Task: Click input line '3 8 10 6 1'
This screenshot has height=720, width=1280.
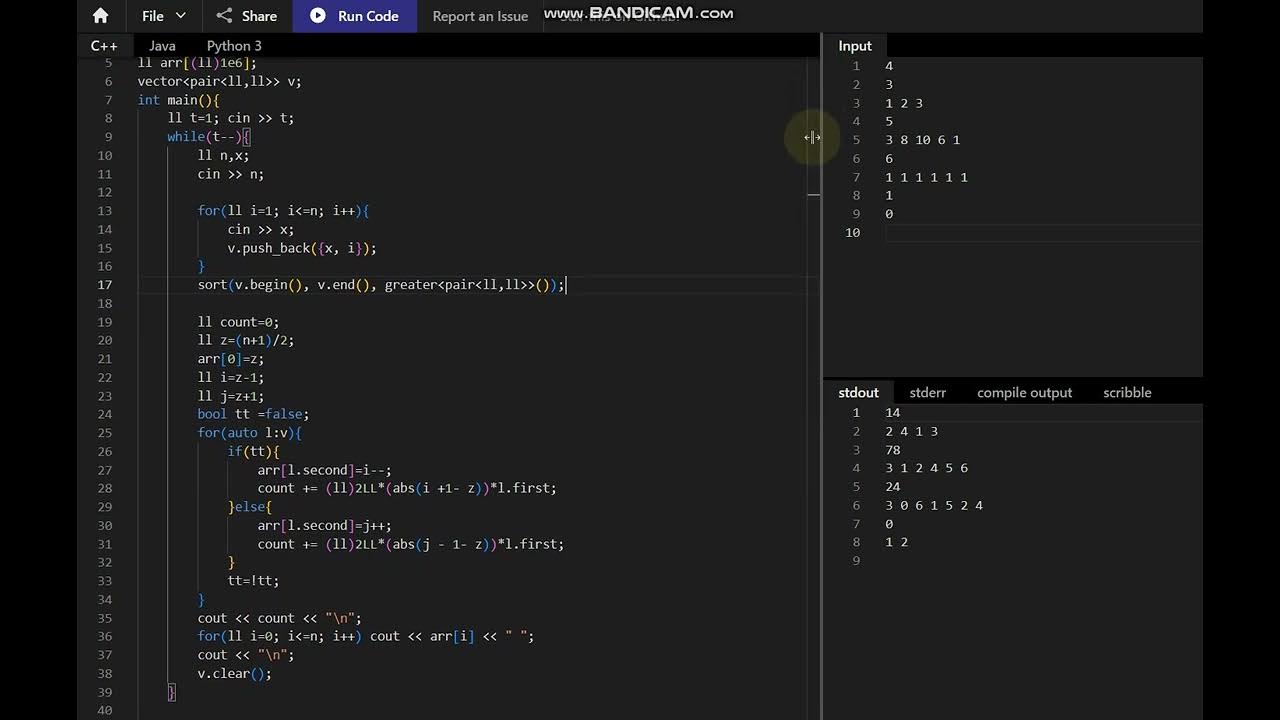Action: click(x=922, y=140)
